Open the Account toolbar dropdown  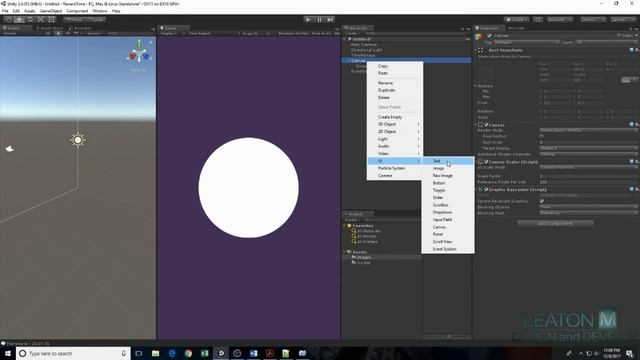coord(560,19)
